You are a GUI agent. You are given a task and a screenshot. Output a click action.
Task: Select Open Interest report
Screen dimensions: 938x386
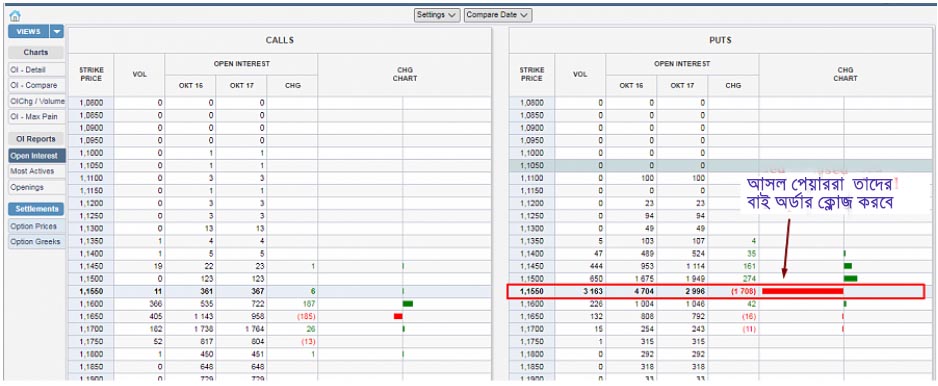(36, 156)
